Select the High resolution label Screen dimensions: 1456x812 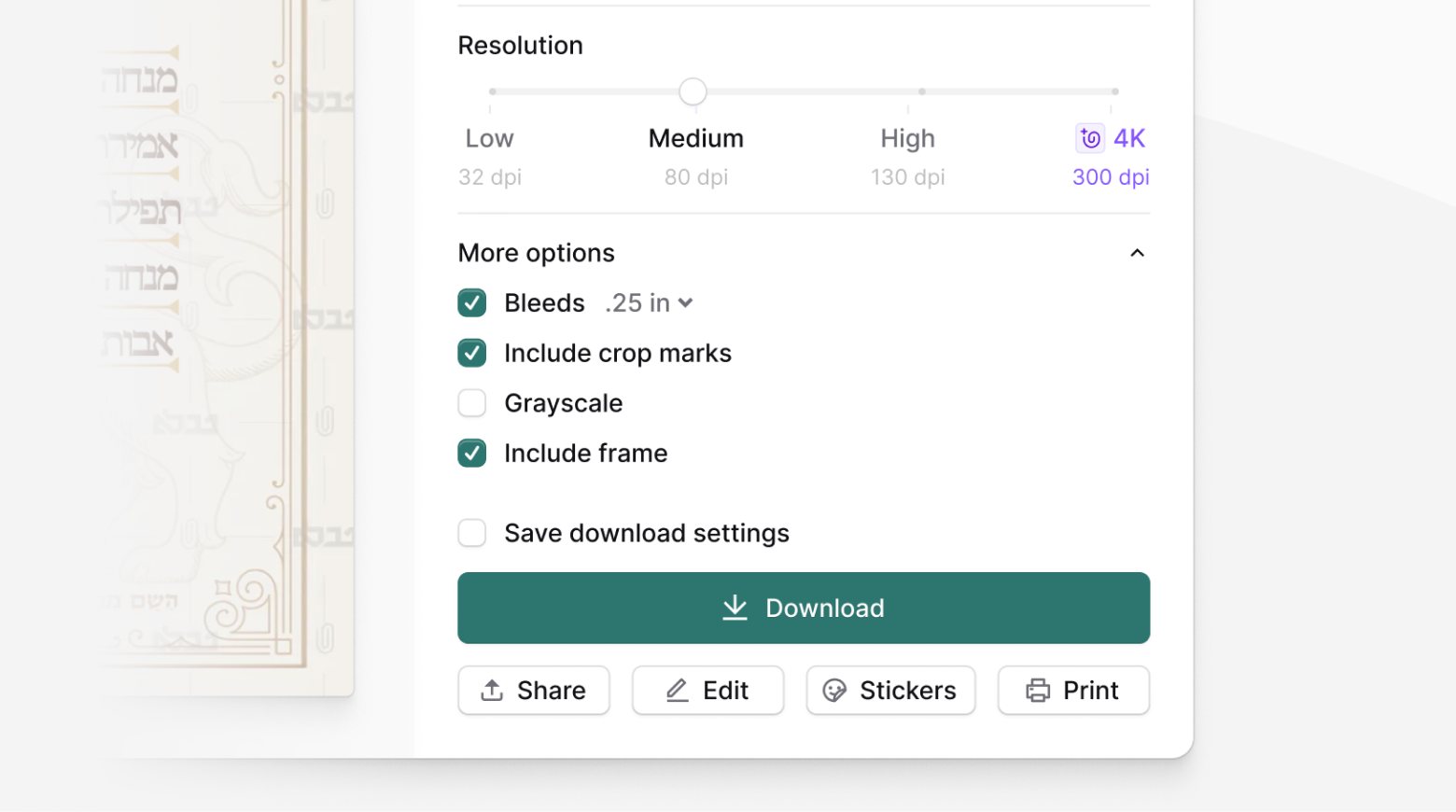pos(908,139)
